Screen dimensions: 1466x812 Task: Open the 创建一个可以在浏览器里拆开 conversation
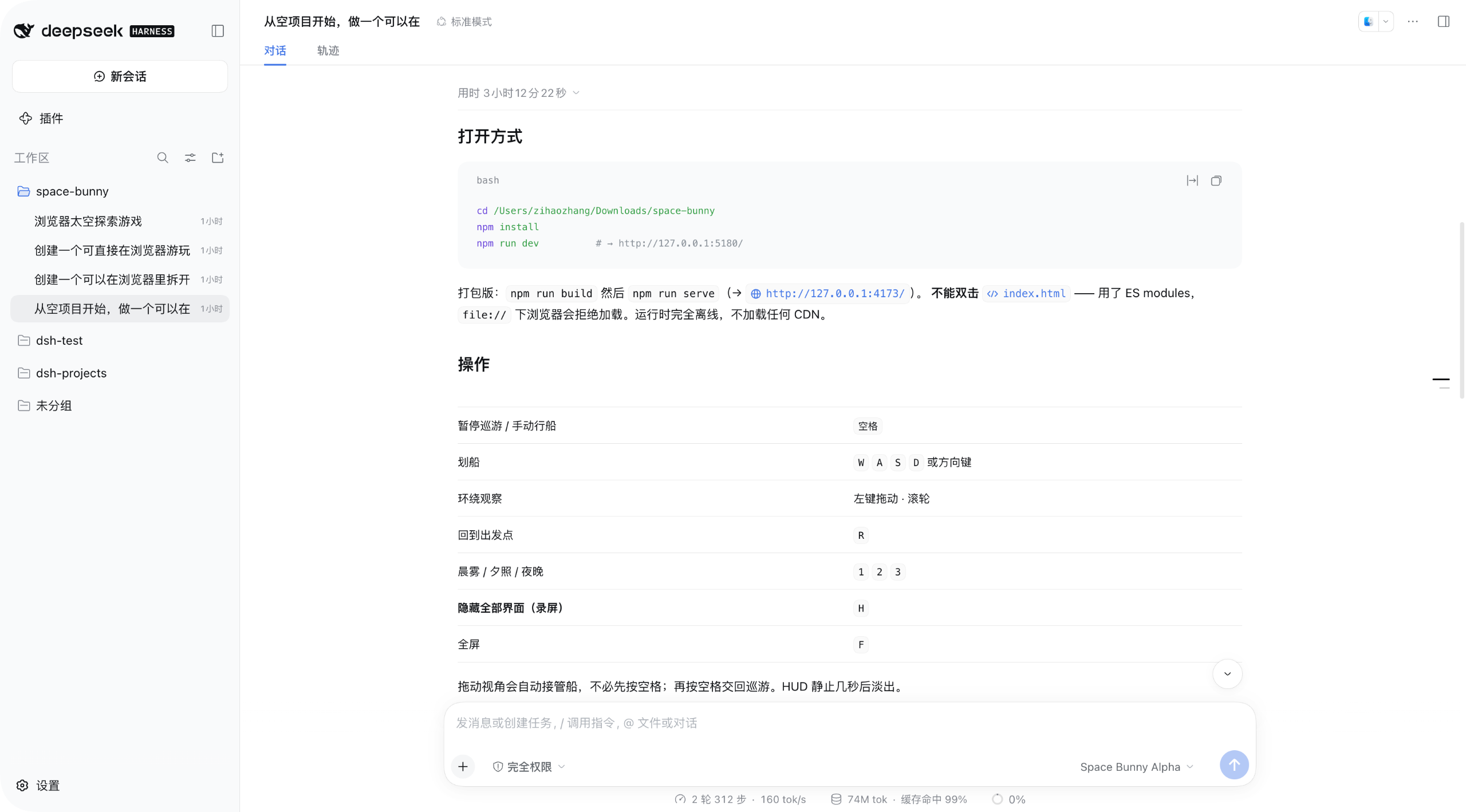(x=120, y=279)
